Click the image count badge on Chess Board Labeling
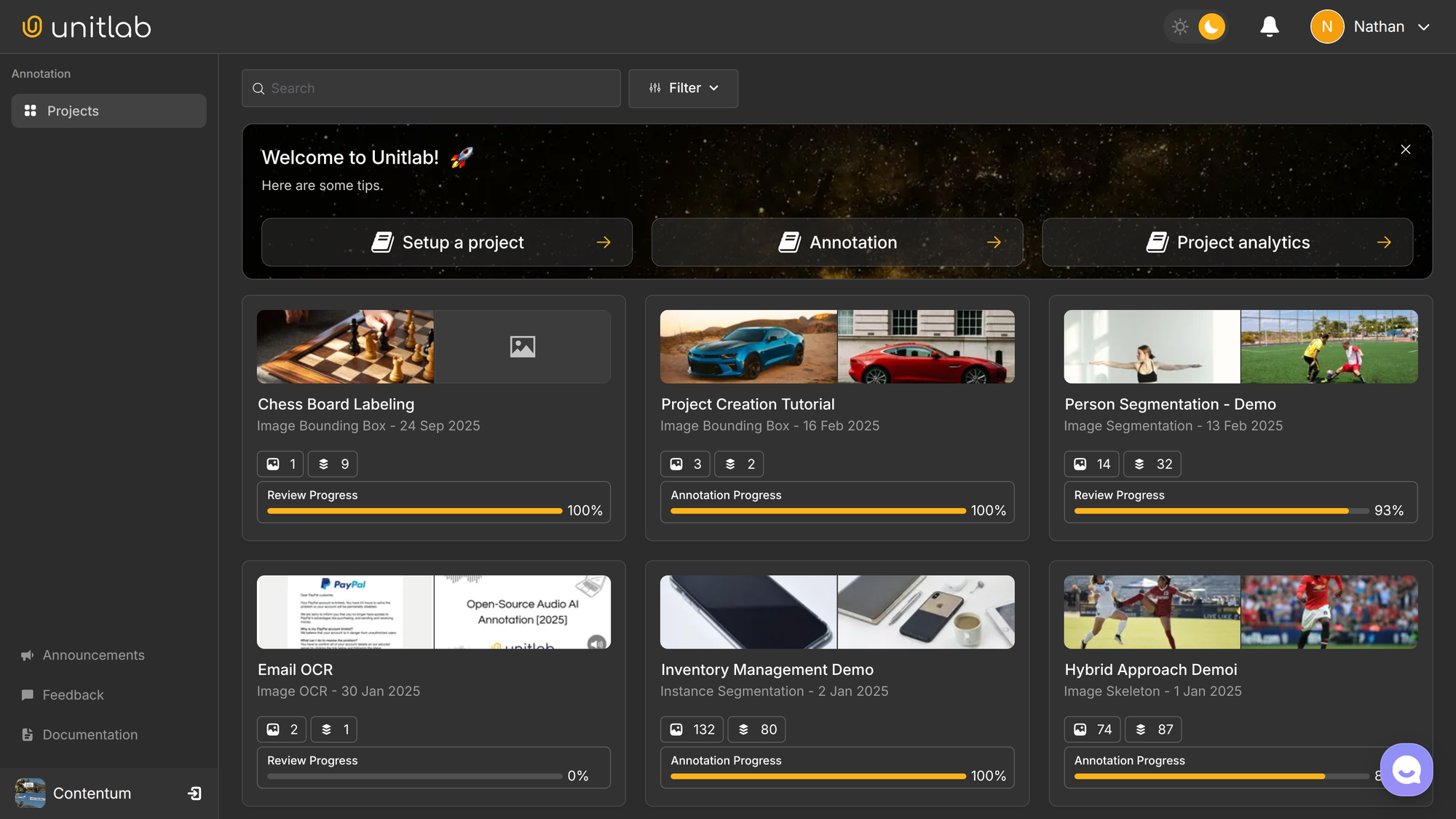The height and width of the screenshot is (819, 1456). coord(280,464)
